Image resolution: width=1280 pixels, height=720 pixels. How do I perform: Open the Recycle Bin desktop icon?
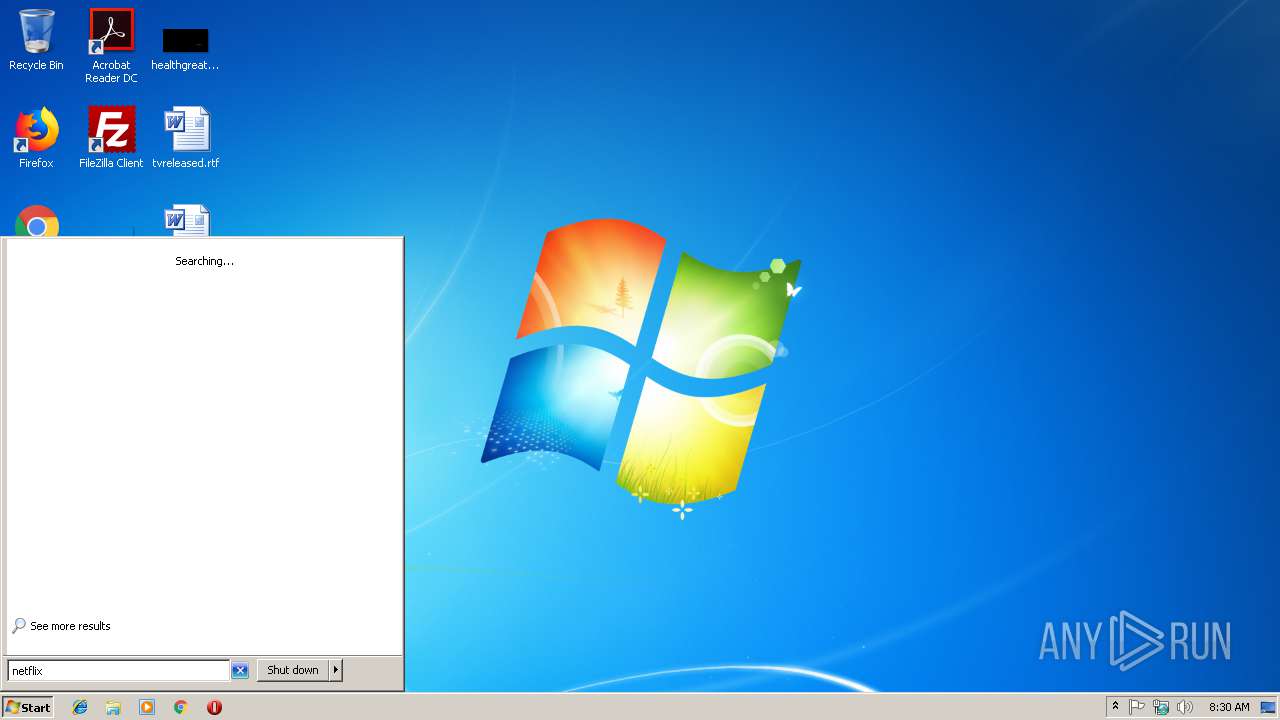pyautogui.click(x=36, y=40)
